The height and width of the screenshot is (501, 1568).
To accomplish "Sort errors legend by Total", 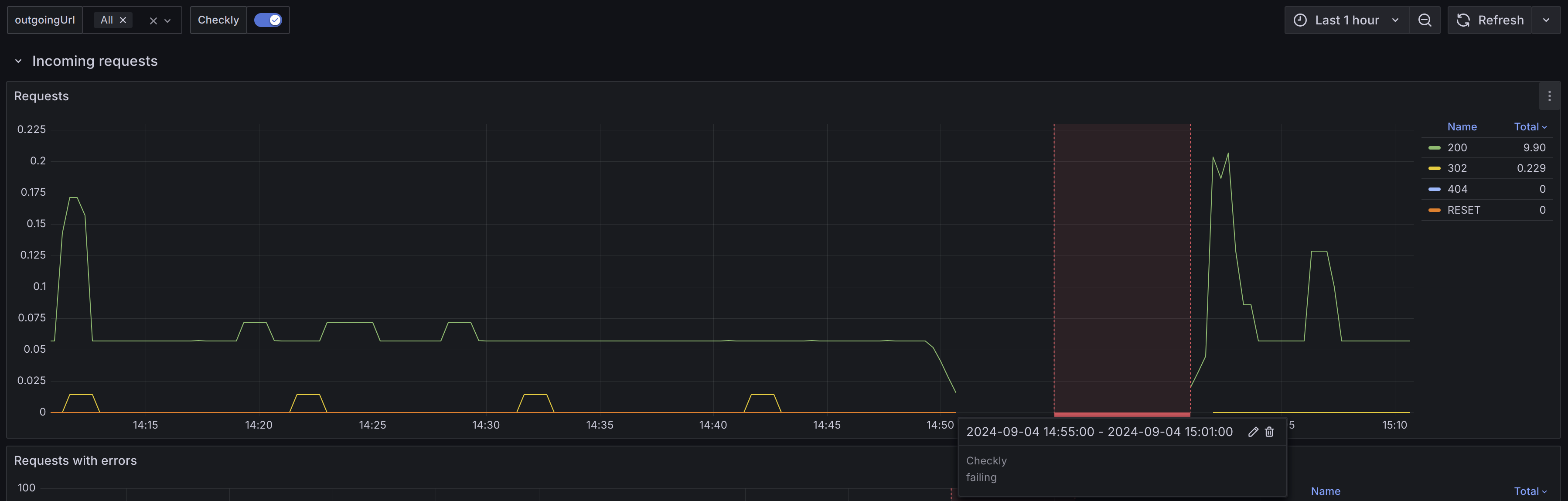I will point(1530,491).
